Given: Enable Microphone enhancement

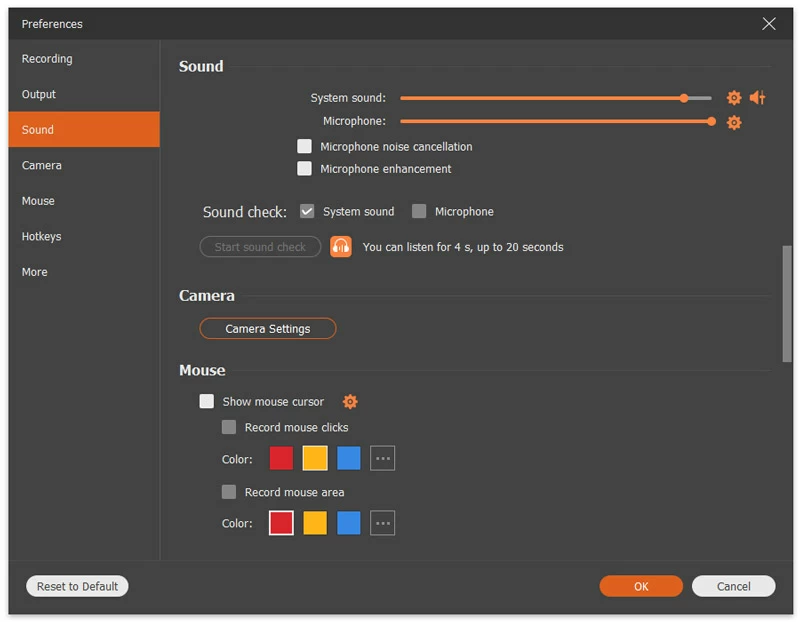Looking at the screenshot, I should 304,168.
